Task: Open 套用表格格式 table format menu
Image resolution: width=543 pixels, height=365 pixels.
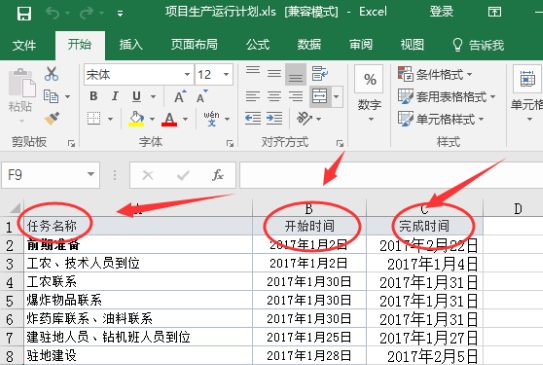Action: click(x=446, y=97)
